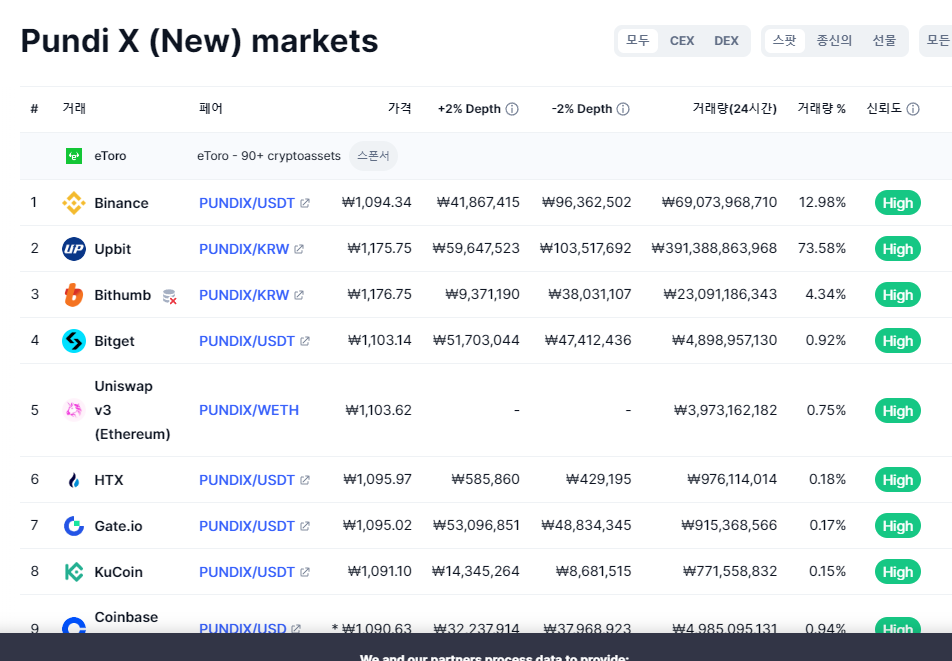Open the eToro sponsor name link
952x661 pixels.
click(x=110, y=156)
